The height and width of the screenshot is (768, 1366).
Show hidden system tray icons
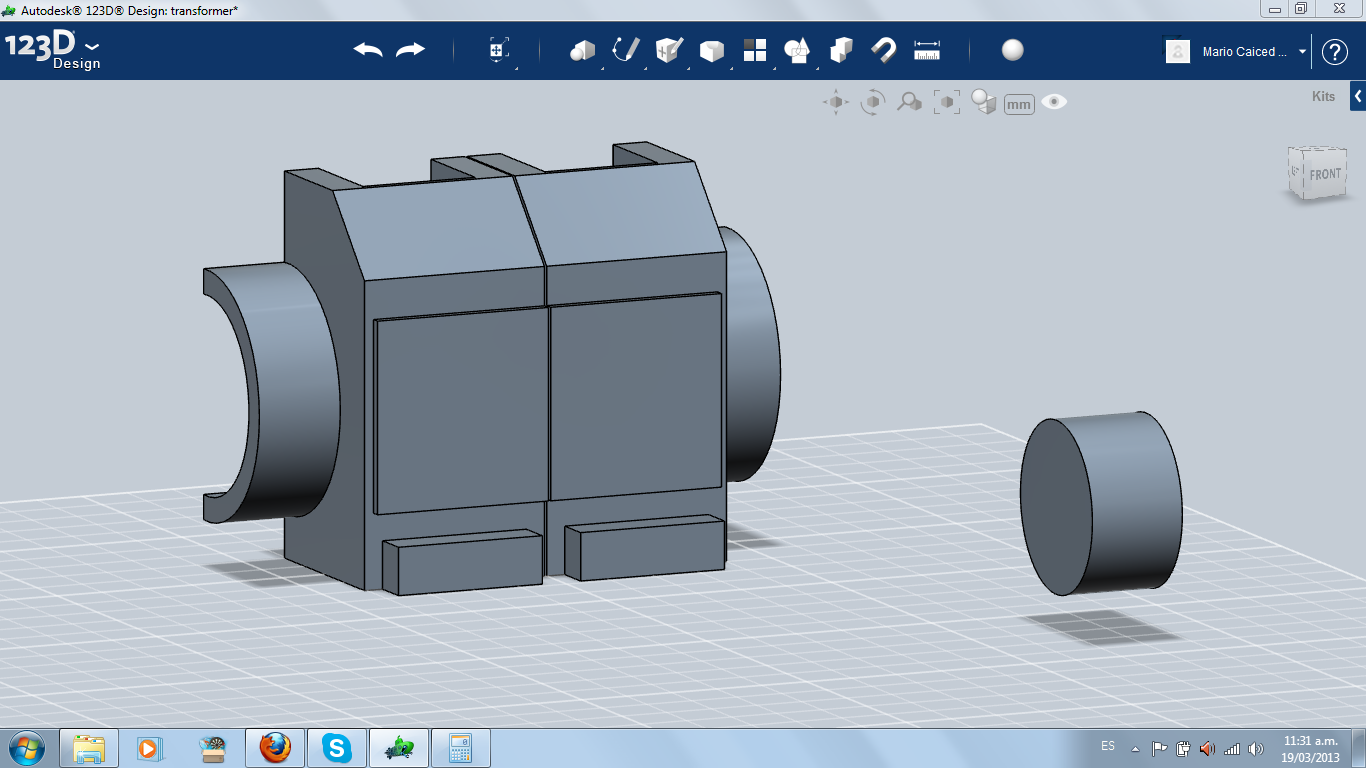[x=1135, y=748]
